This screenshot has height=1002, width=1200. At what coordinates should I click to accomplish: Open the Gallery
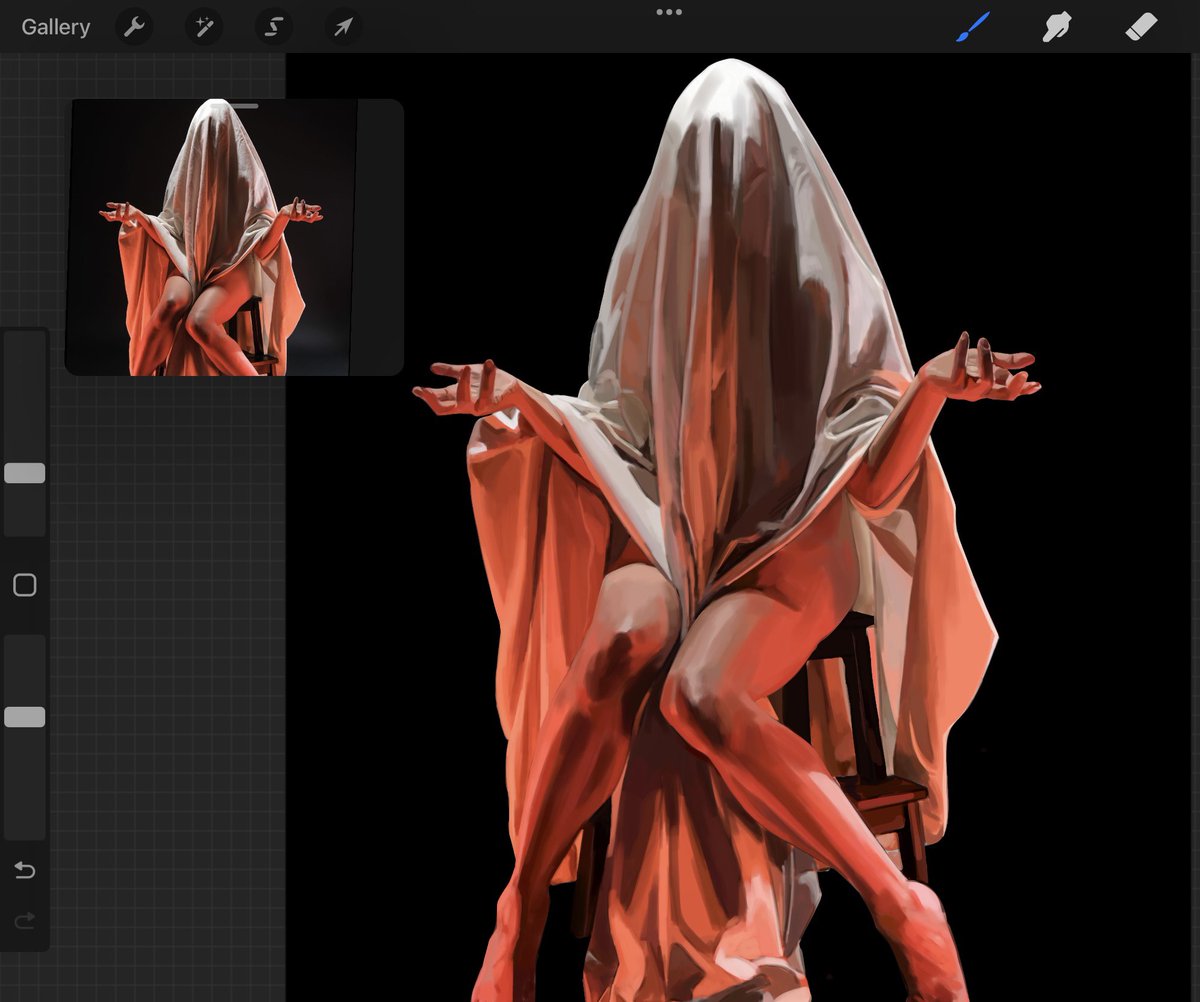coord(56,27)
